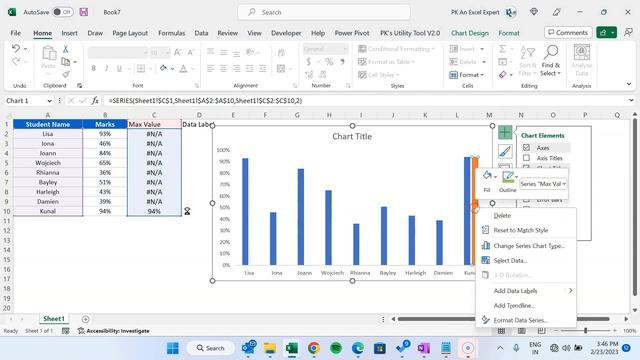
Task: Click the title bar Search box
Action: pos(324,12)
